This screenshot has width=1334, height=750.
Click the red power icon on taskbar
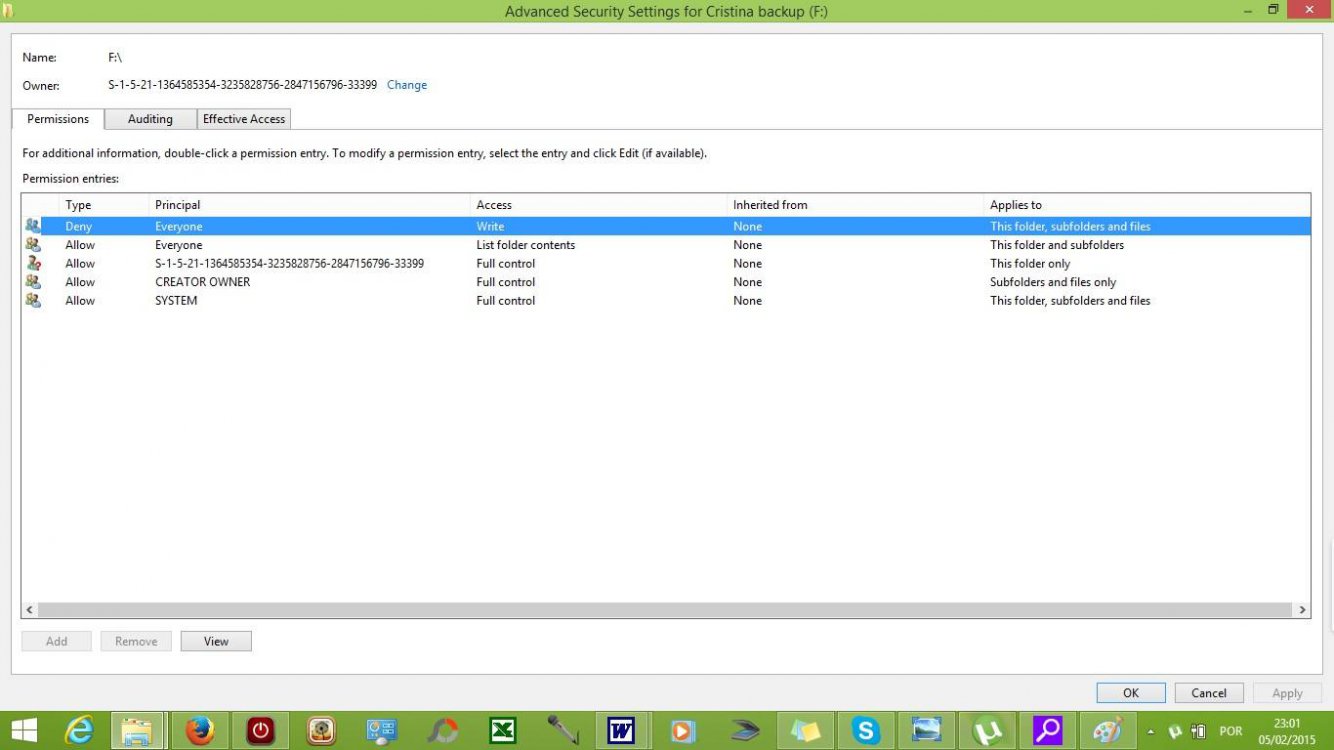coord(260,731)
